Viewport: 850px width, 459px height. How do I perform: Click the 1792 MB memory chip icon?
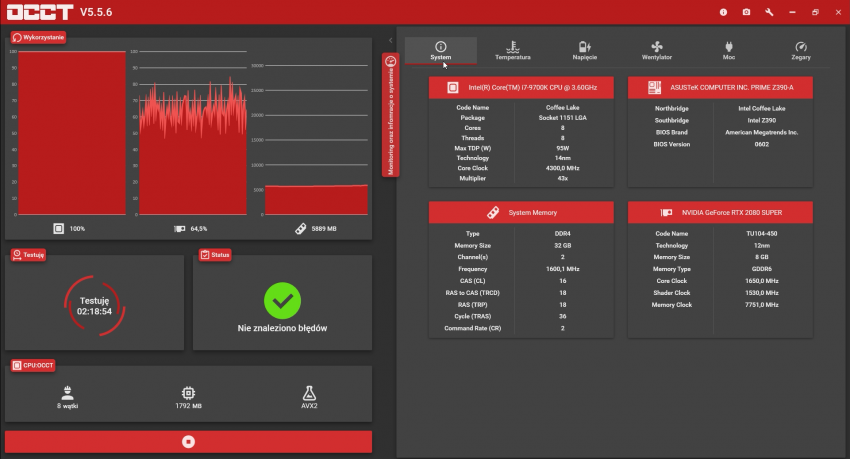tap(188, 393)
